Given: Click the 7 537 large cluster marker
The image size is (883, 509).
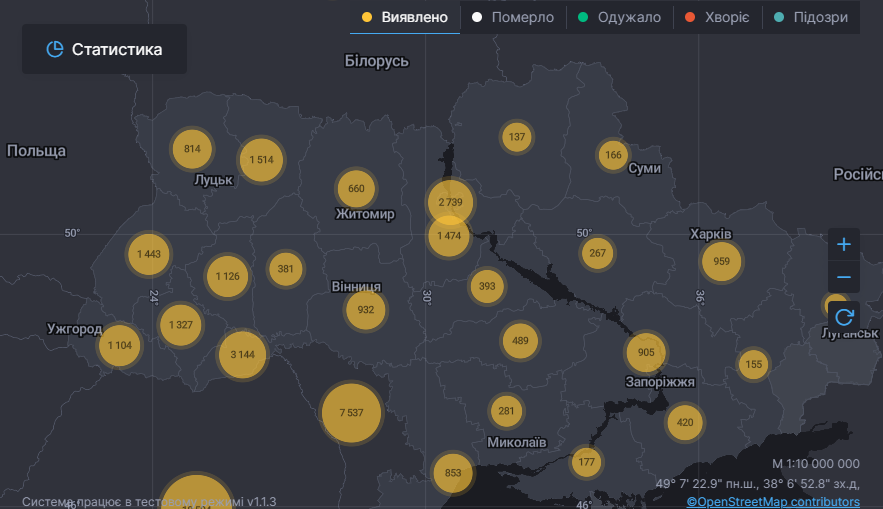Looking at the screenshot, I should (351, 413).
